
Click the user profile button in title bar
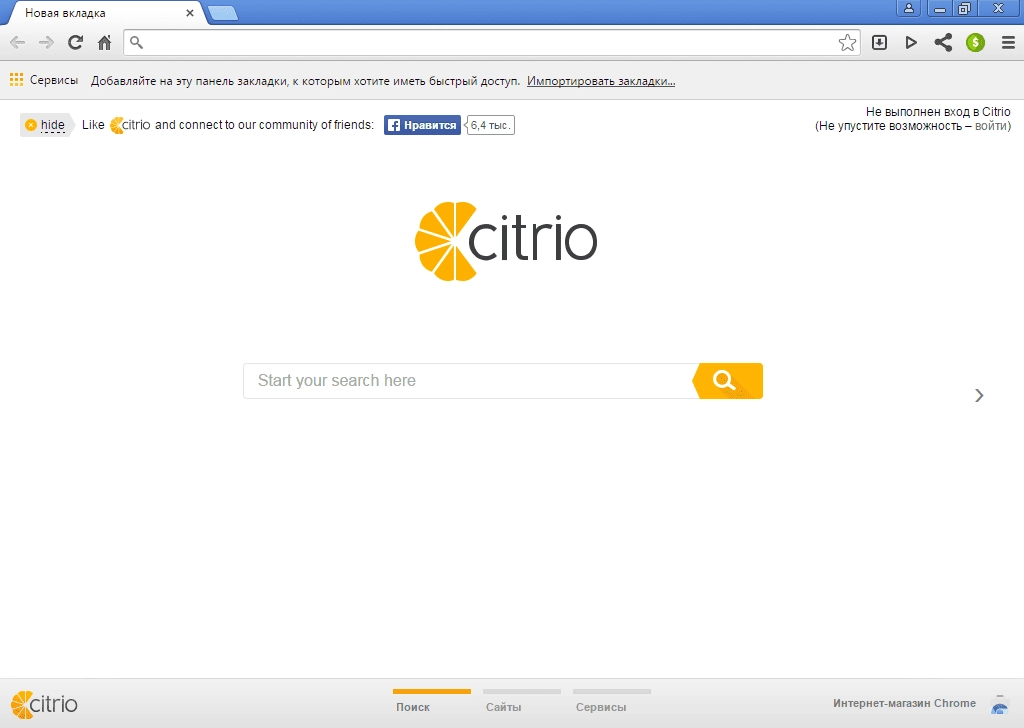pyautogui.click(x=908, y=8)
